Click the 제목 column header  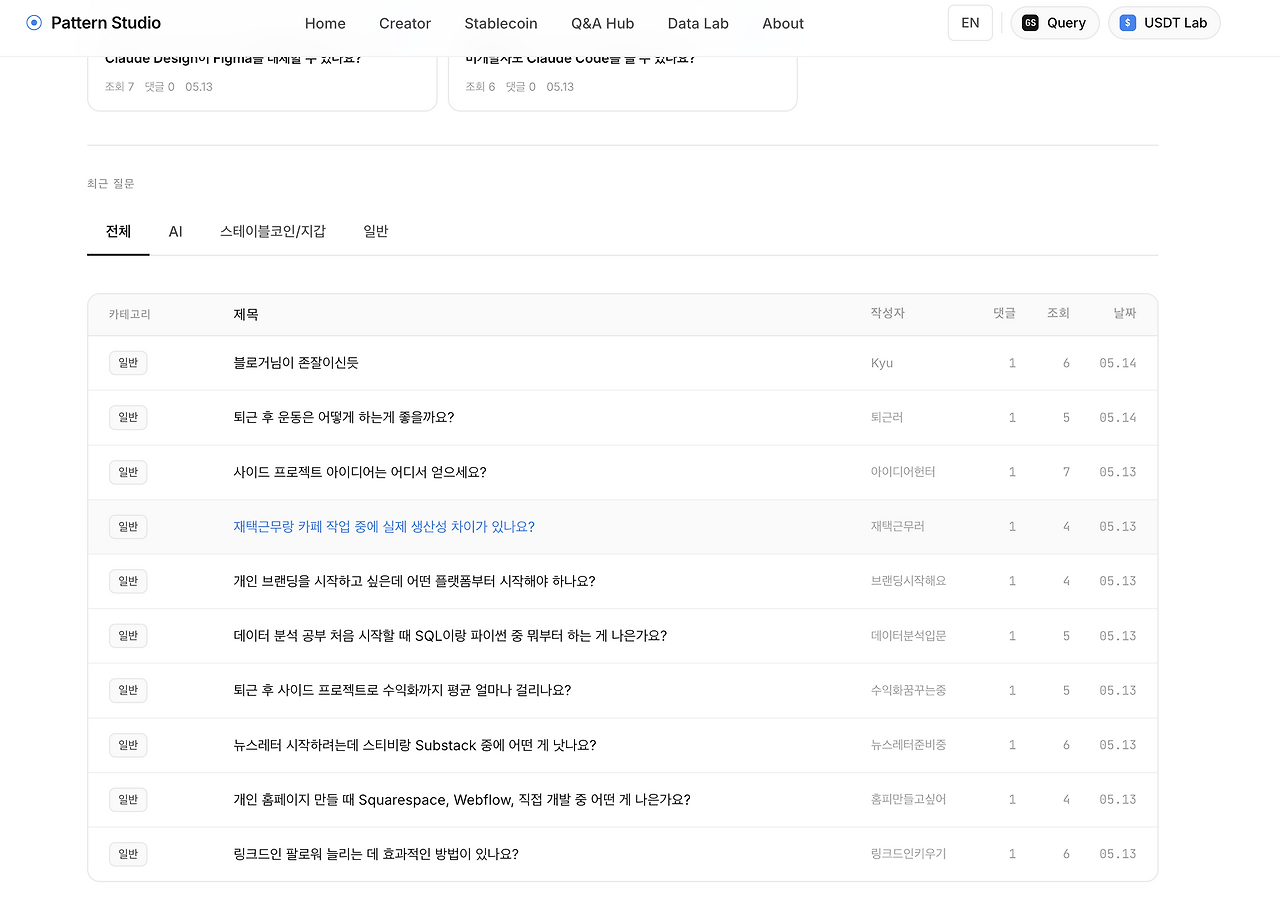(246, 314)
